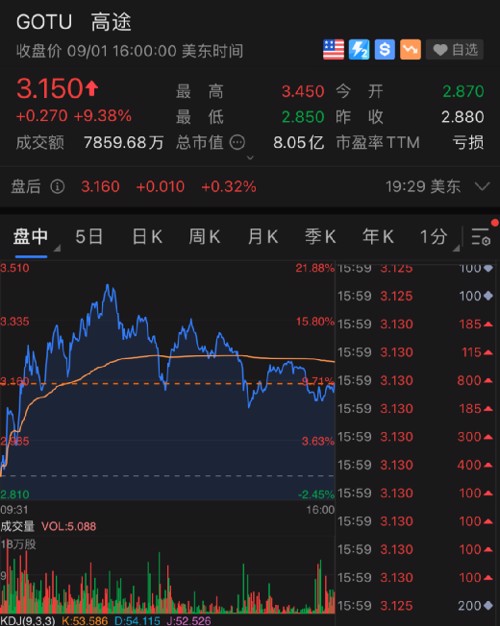
Task: Tap the US flag market icon
Action: coord(333,50)
